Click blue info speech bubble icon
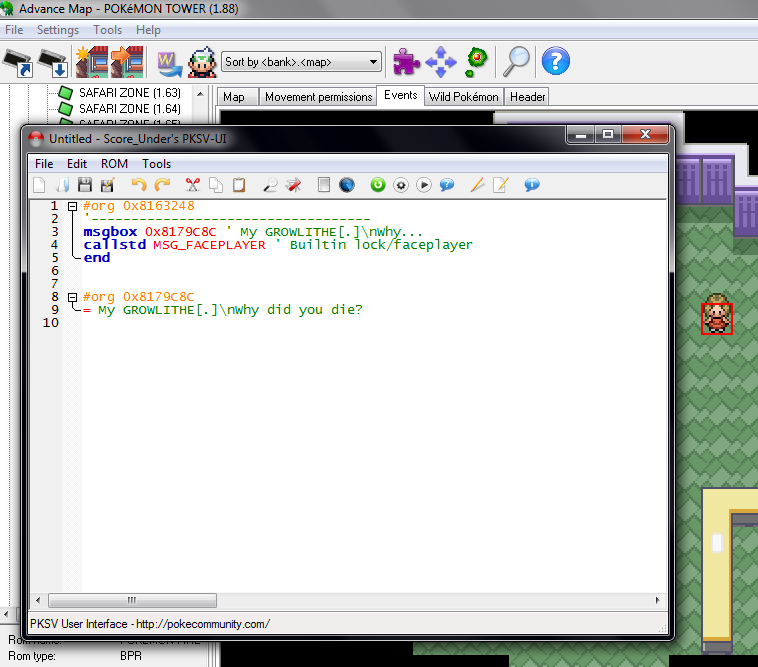This screenshot has width=758, height=667. [x=532, y=185]
